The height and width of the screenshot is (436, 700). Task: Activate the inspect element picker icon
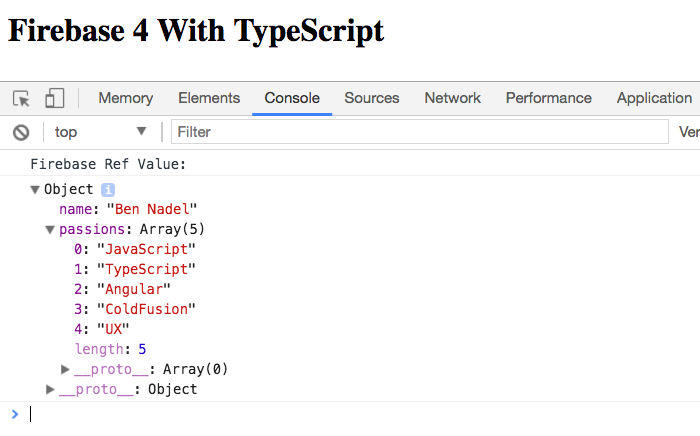click(x=21, y=98)
